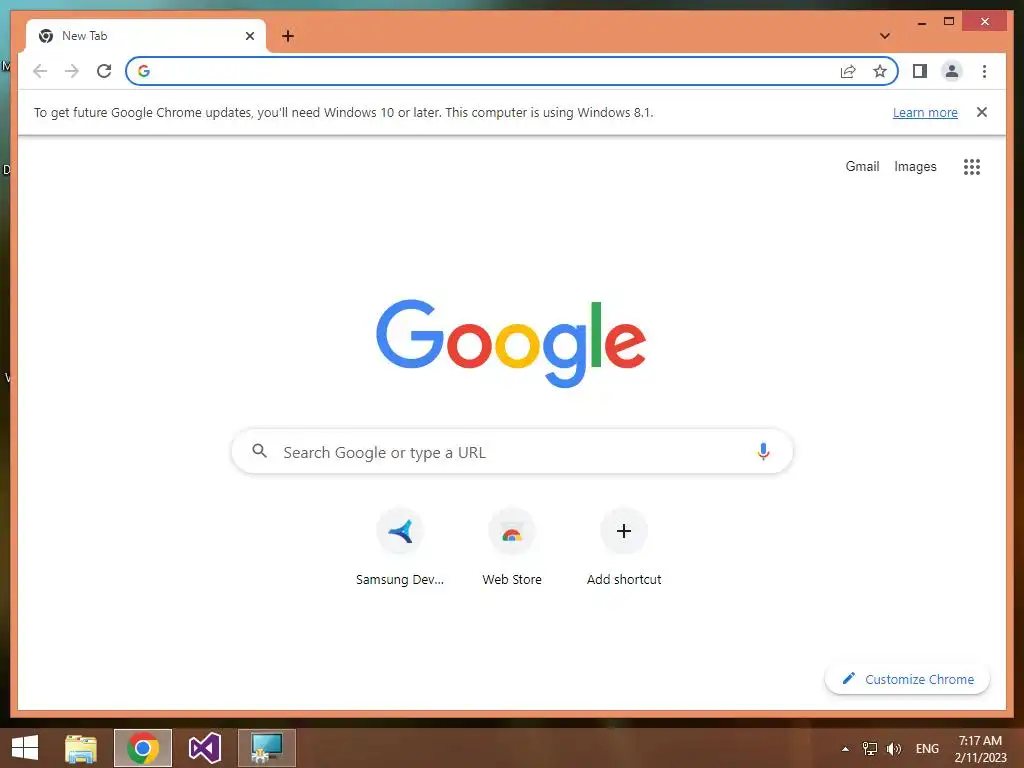The width and height of the screenshot is (1024, 768).
Task: Click the ENG language indicator
Action: 927,749
